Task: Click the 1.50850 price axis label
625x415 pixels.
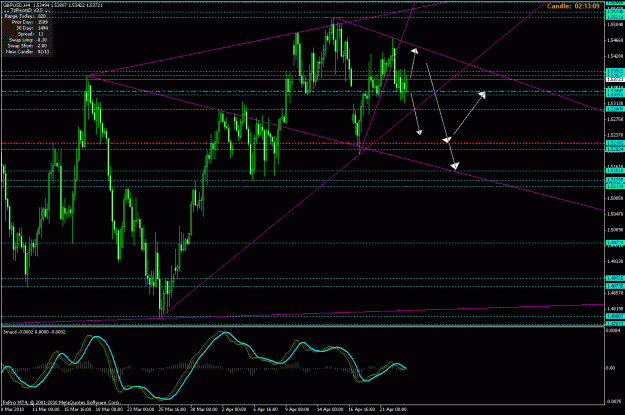Action: click(615, 198)
